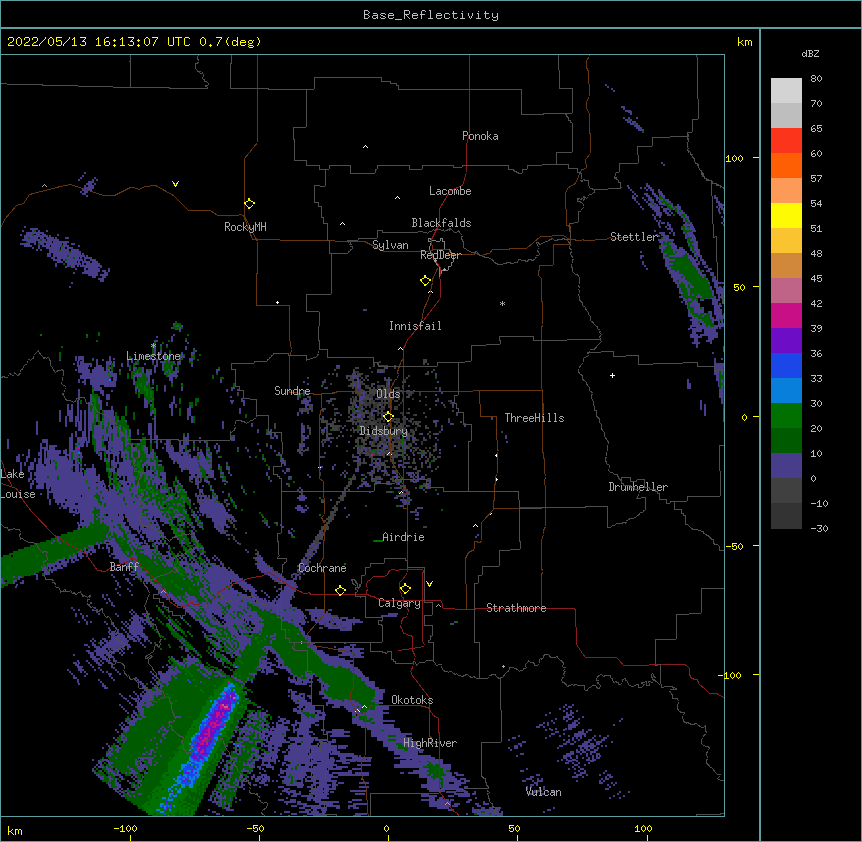Click the white asterisk marker east of Innisfail
Screen dimensions: 862x842
(502, 303)
